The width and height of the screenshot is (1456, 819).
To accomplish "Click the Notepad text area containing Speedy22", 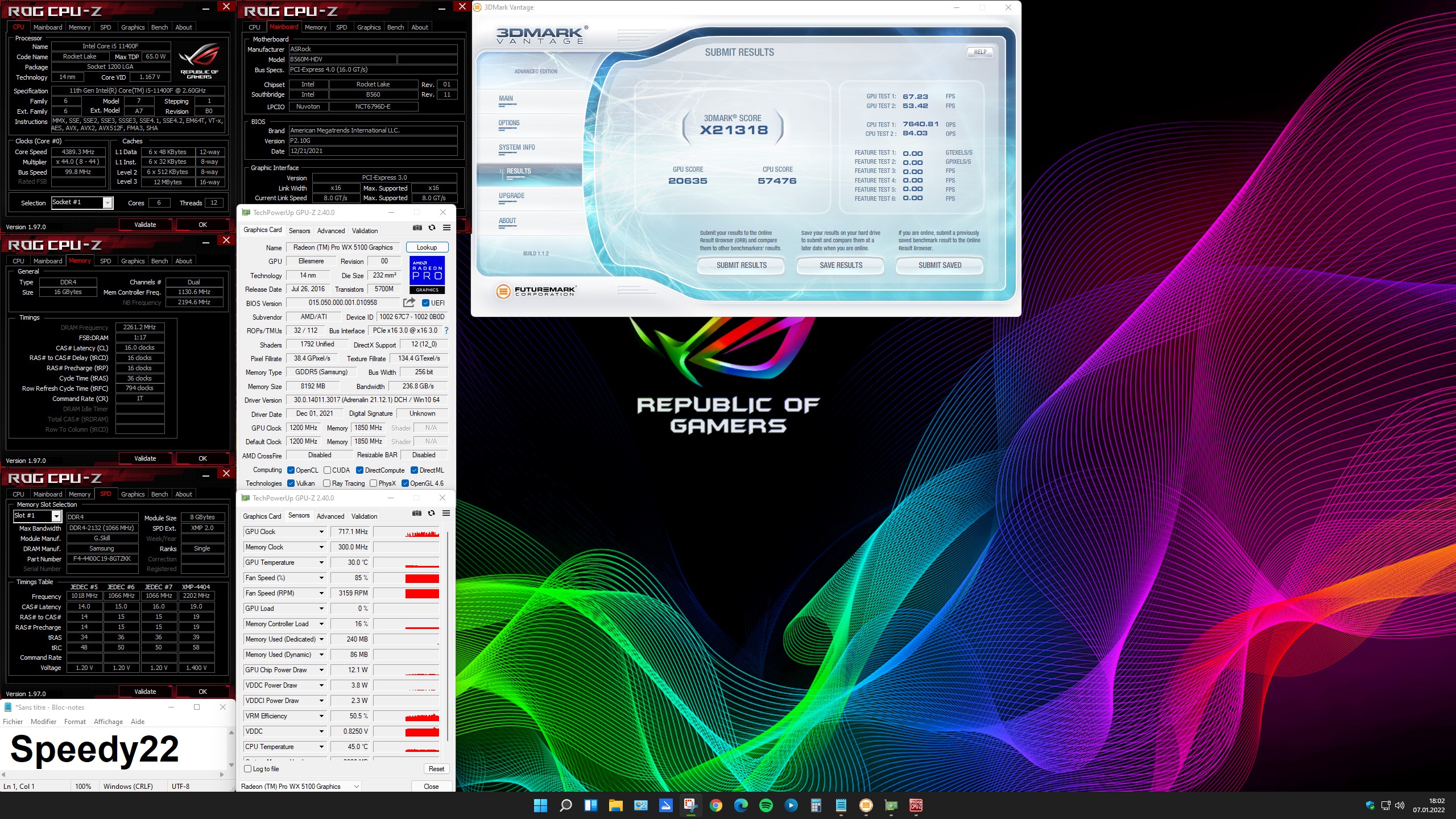I will [114, 748].
